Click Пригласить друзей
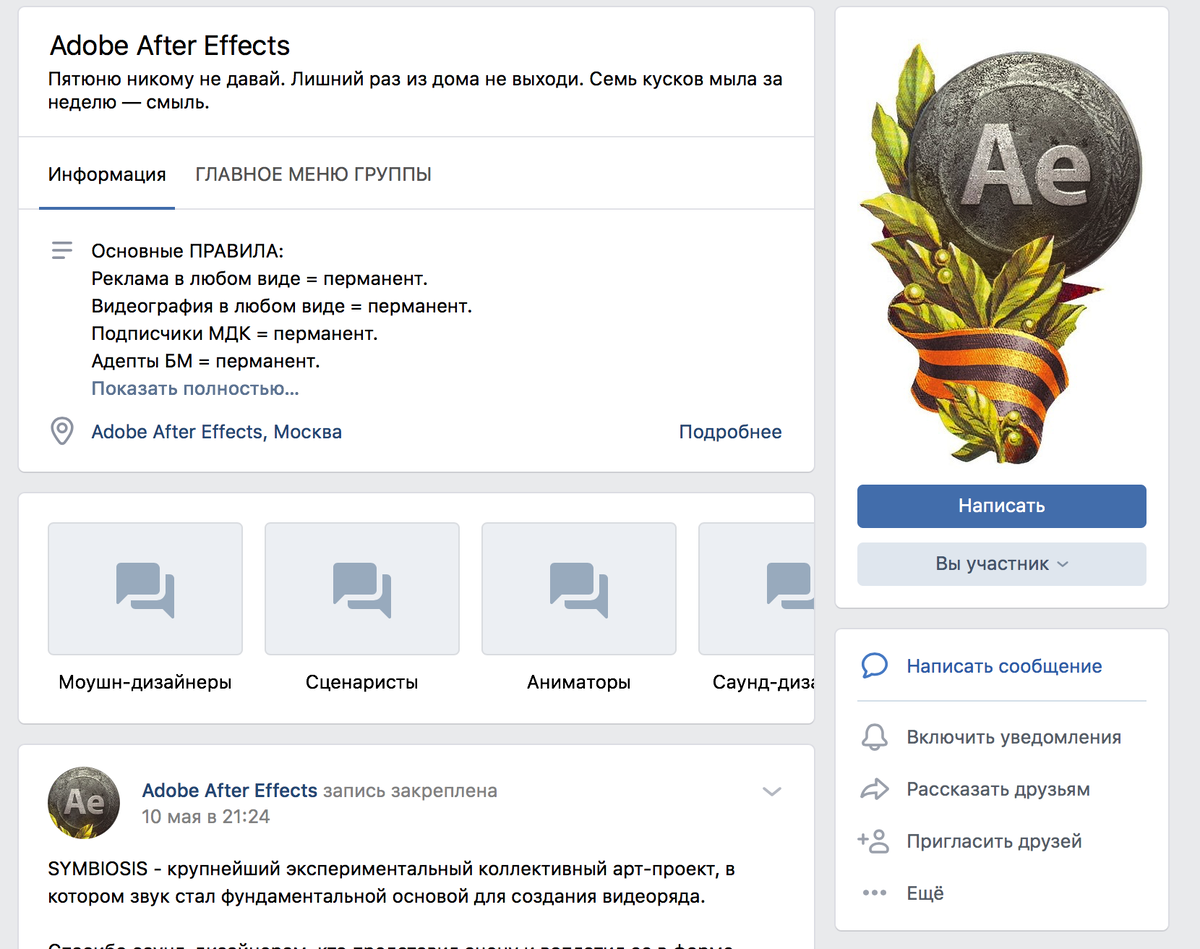Screen dimensions: 1200x949 click(994, 841)
